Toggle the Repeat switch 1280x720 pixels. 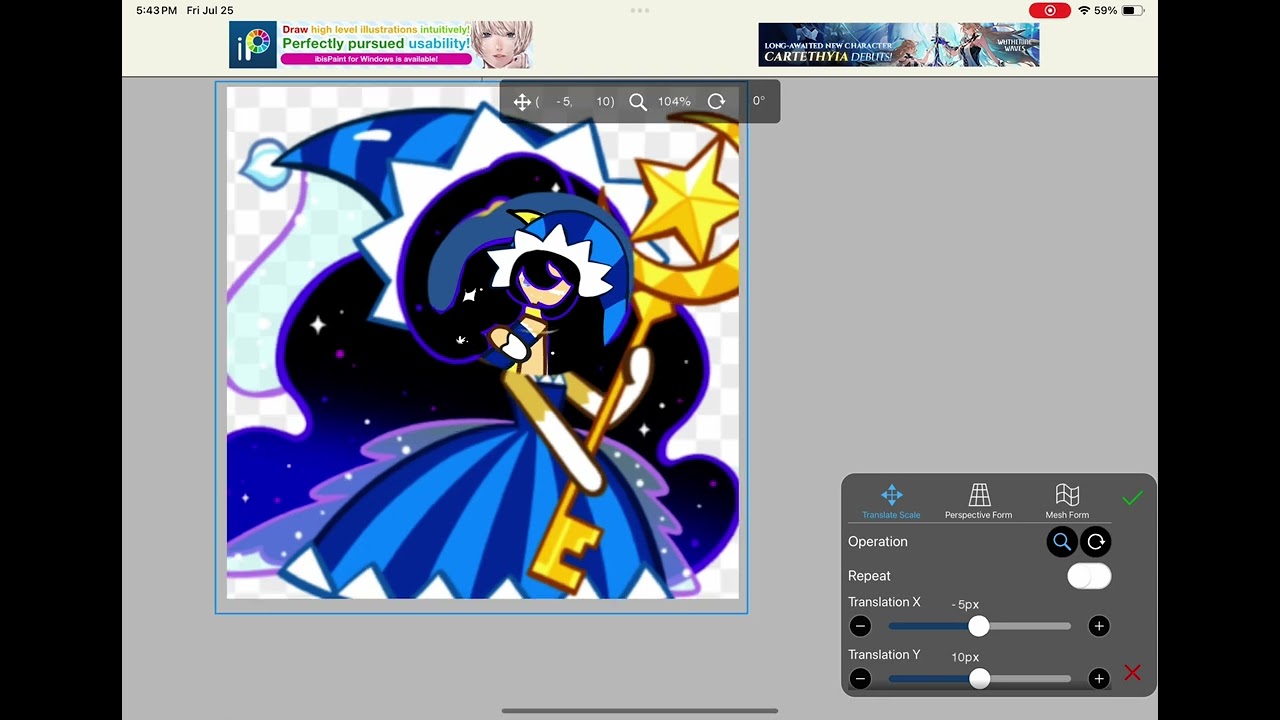click(x=1089, y=577)
